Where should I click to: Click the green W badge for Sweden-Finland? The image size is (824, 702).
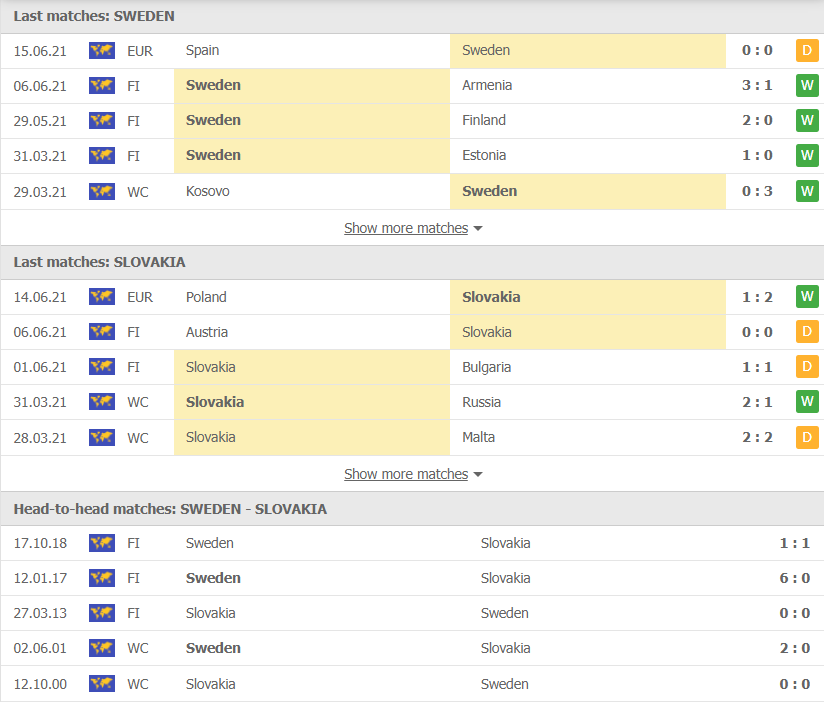[x=807, y=120]
